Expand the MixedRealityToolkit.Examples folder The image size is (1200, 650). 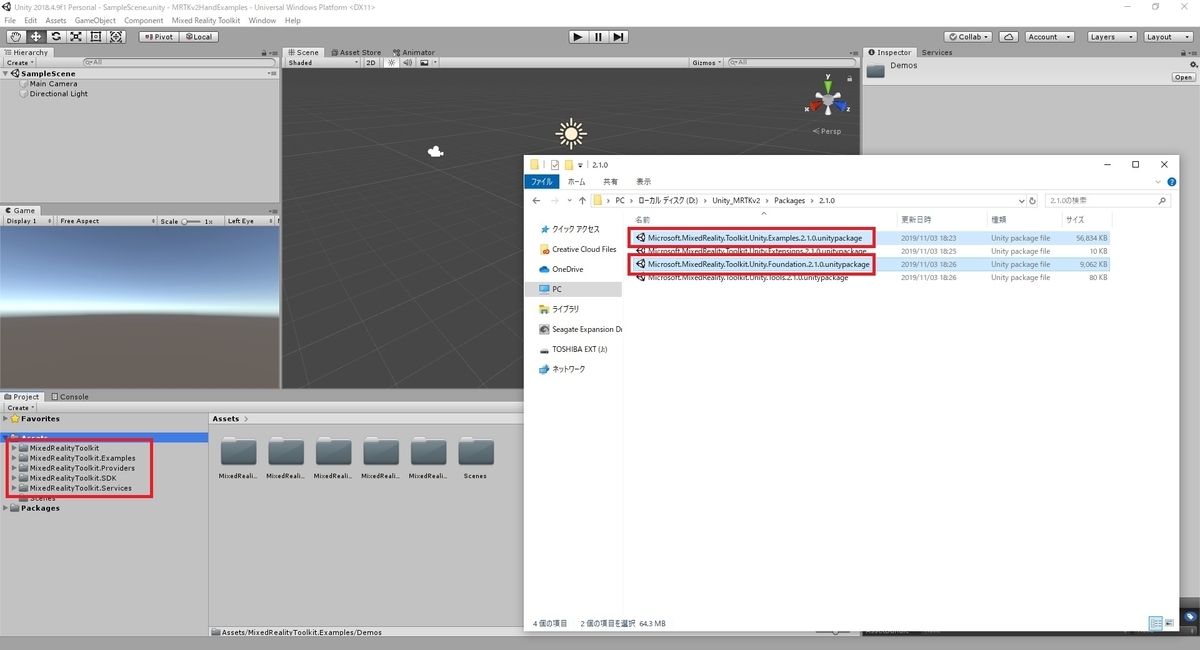(x=16, y=458)
